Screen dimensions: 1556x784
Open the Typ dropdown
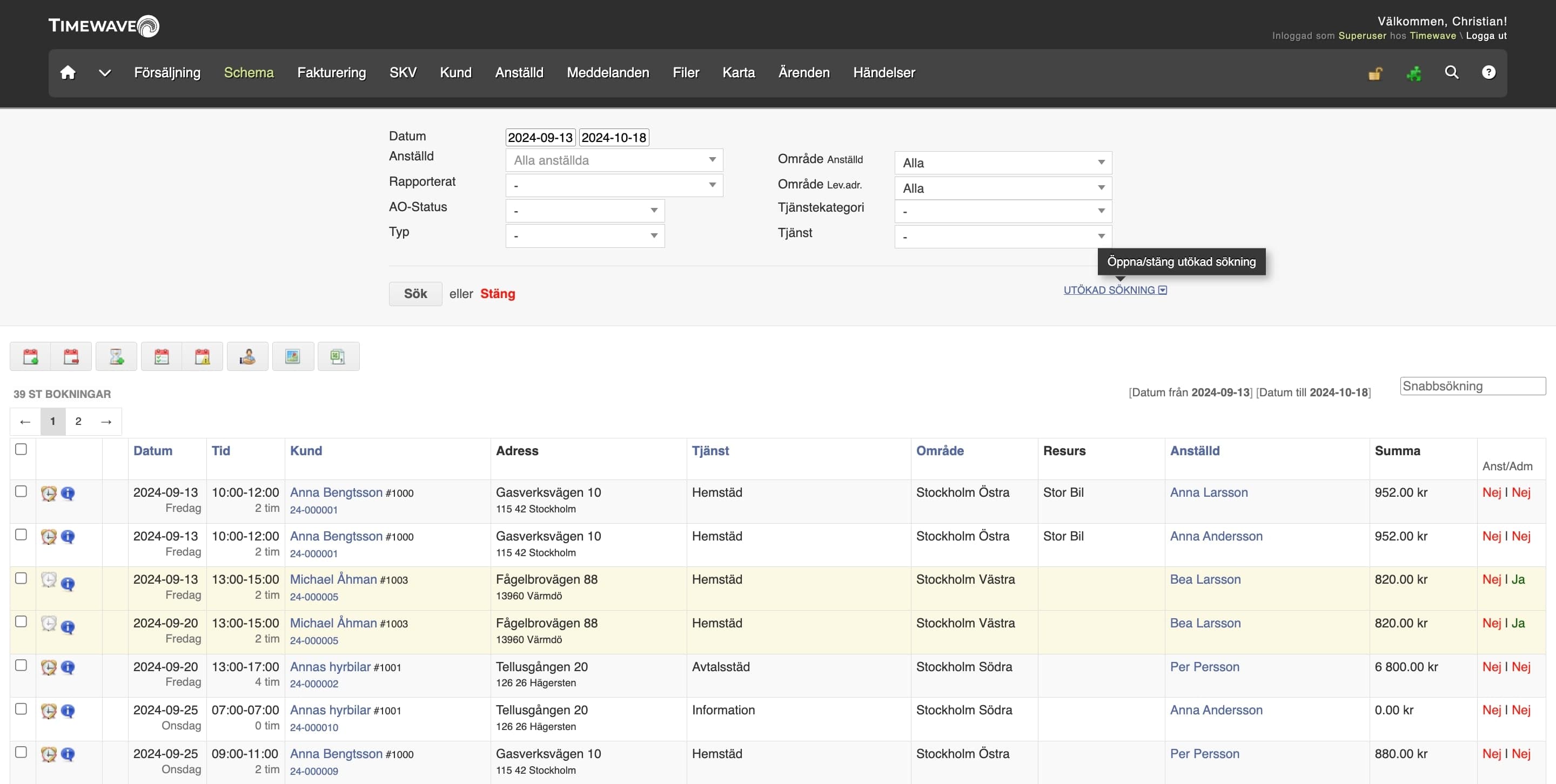(585, 236)
